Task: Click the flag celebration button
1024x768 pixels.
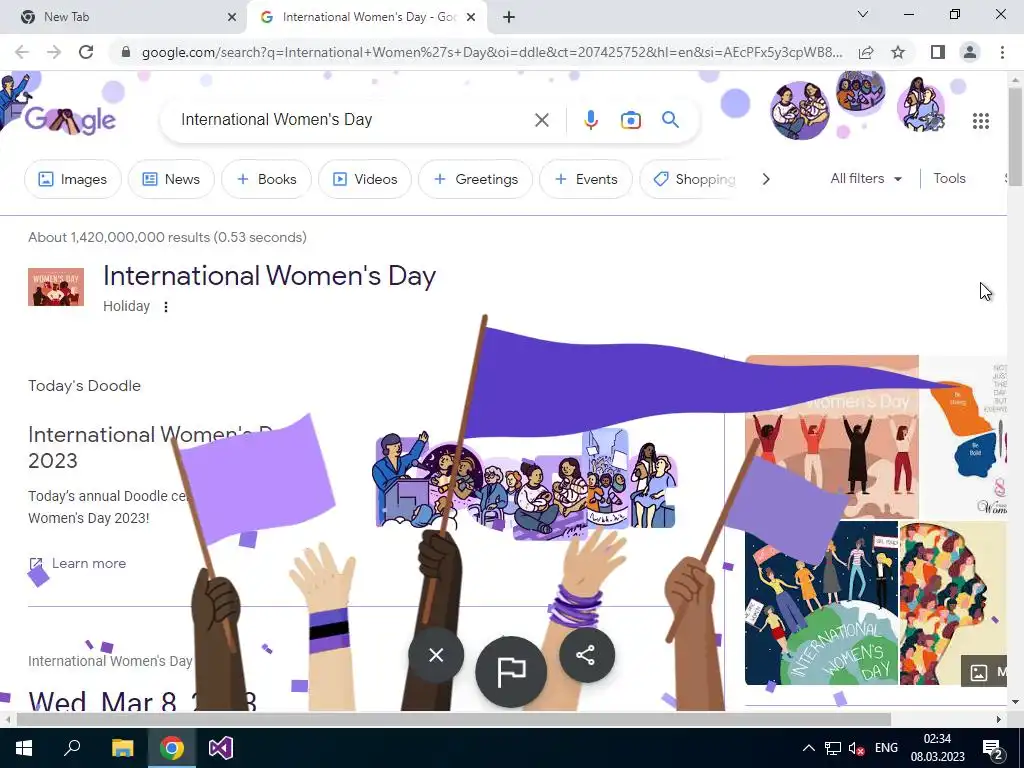Action: (x=511, y=671)
